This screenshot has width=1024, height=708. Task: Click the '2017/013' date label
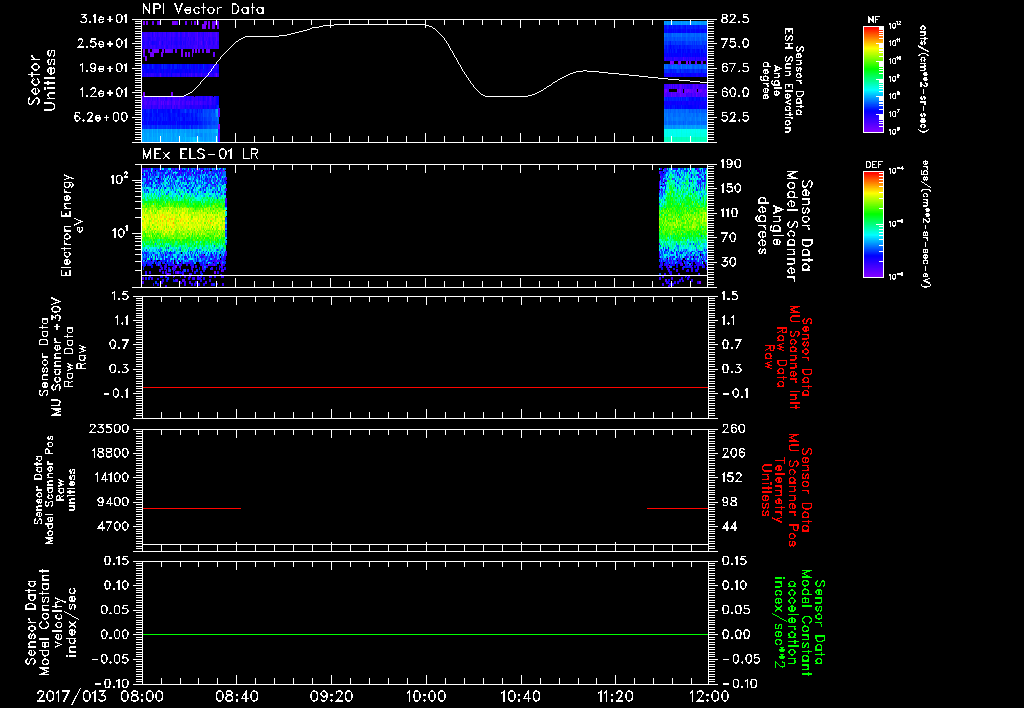point(71,696)
